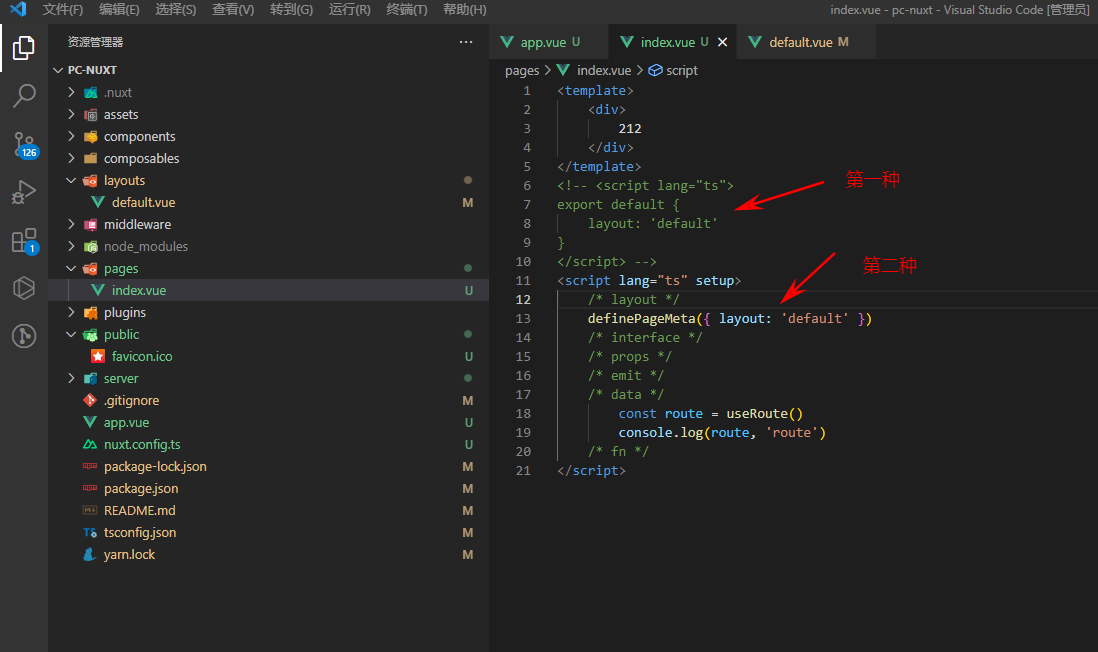
Task: Click the yarn.lock file icon
Action: point(90,555)
